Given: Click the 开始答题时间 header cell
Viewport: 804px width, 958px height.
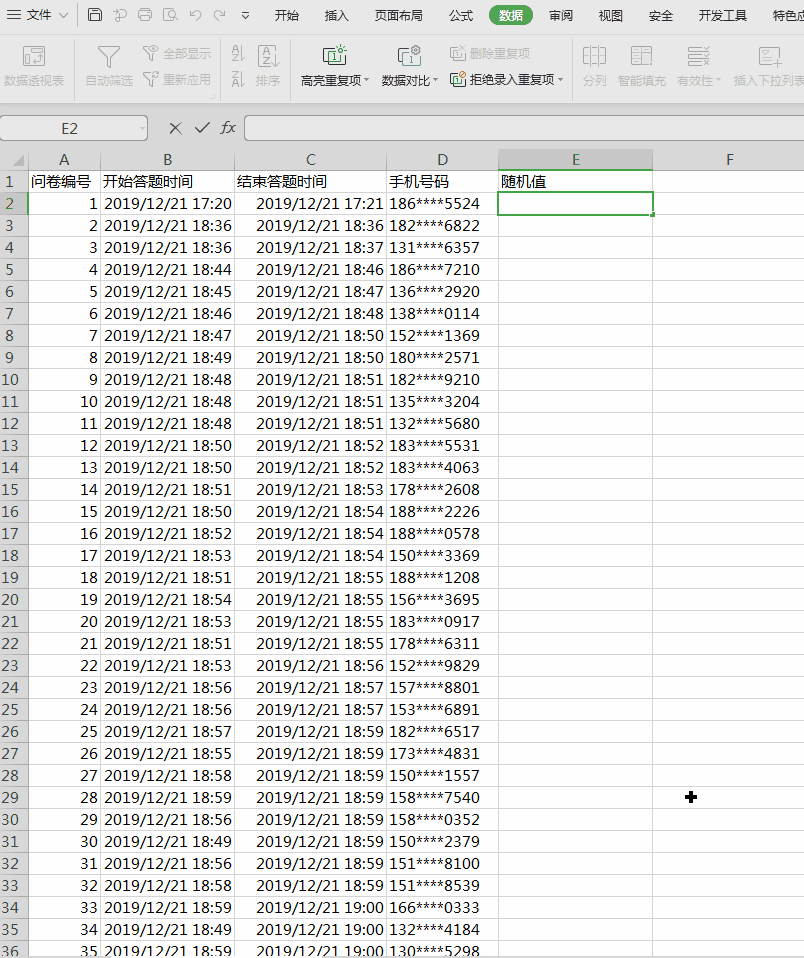Looking at the screenshot, I should tap(167, 181).
